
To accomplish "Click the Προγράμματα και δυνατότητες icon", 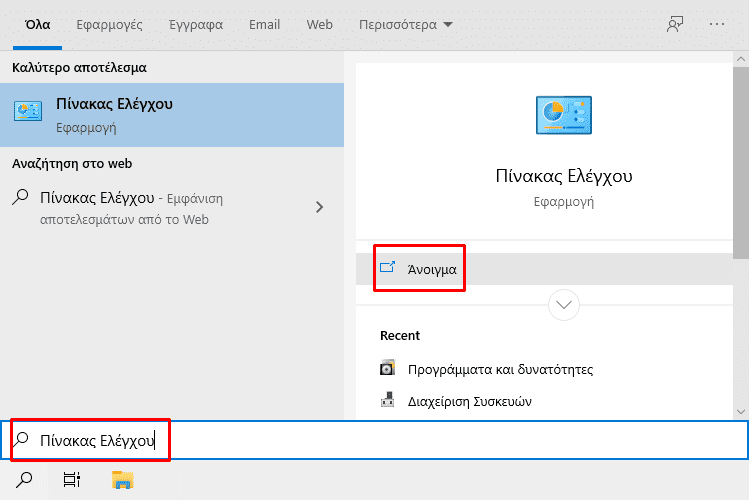I will 387,368.
